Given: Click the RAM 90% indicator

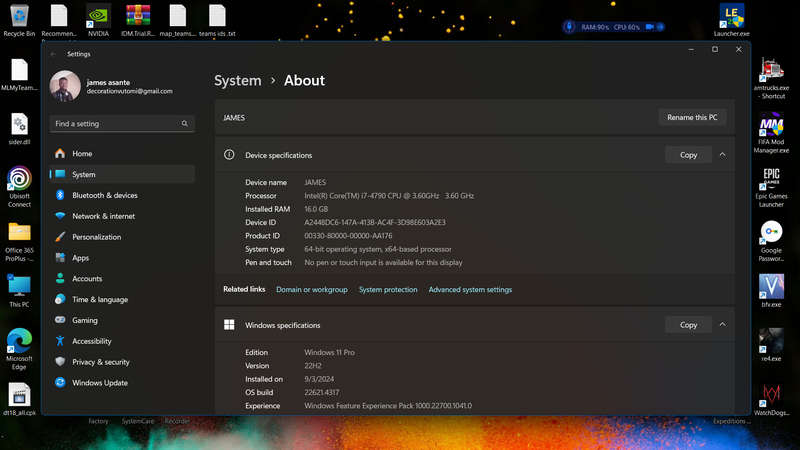Looking at the screenshot, I should pyautogui.click(x=595, y=27).
